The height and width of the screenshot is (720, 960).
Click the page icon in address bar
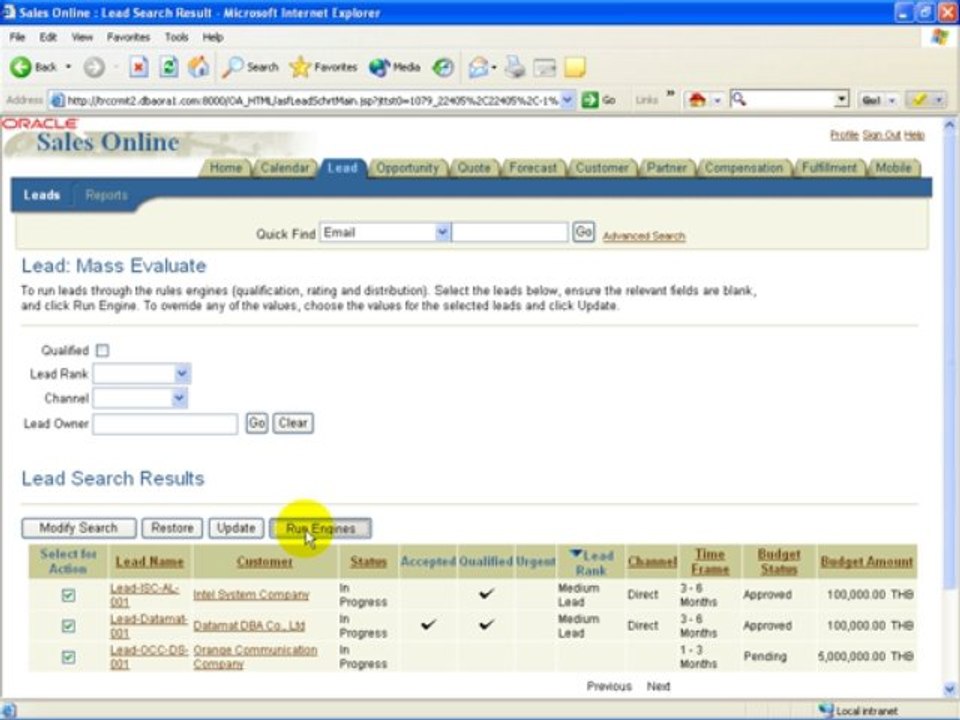[57, 100]
